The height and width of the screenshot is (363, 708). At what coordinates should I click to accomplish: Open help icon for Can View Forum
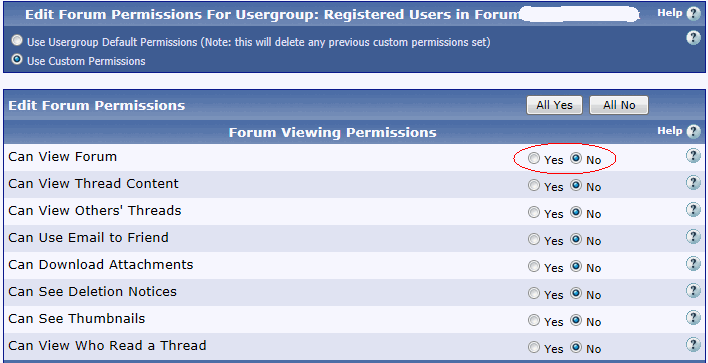coord(693,156)
